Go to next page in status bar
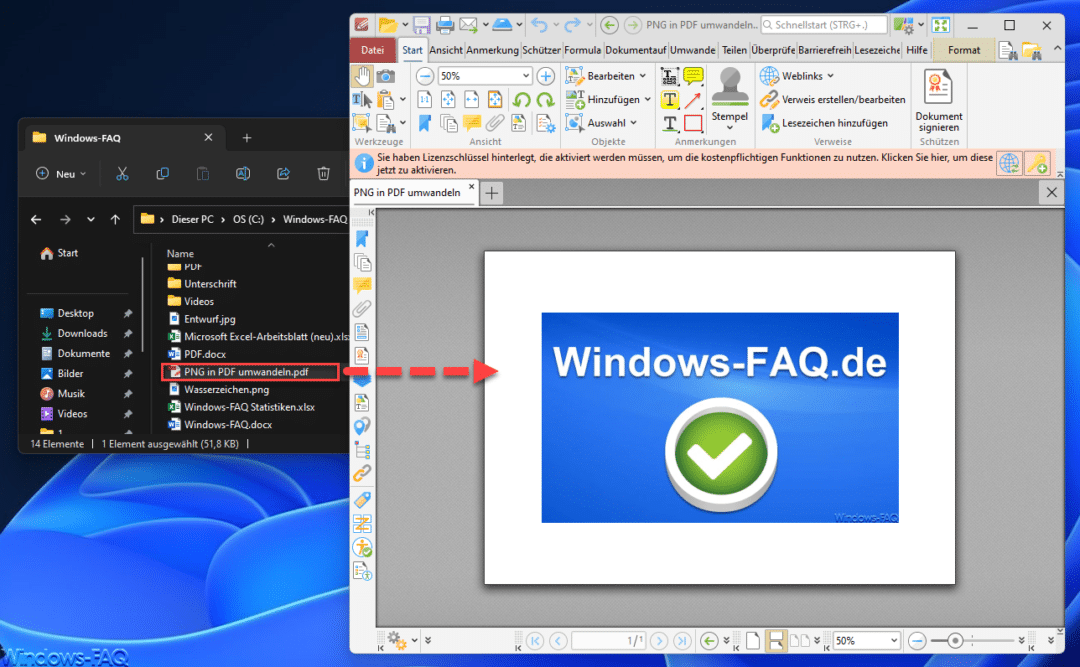 click(x=658, y=641)
